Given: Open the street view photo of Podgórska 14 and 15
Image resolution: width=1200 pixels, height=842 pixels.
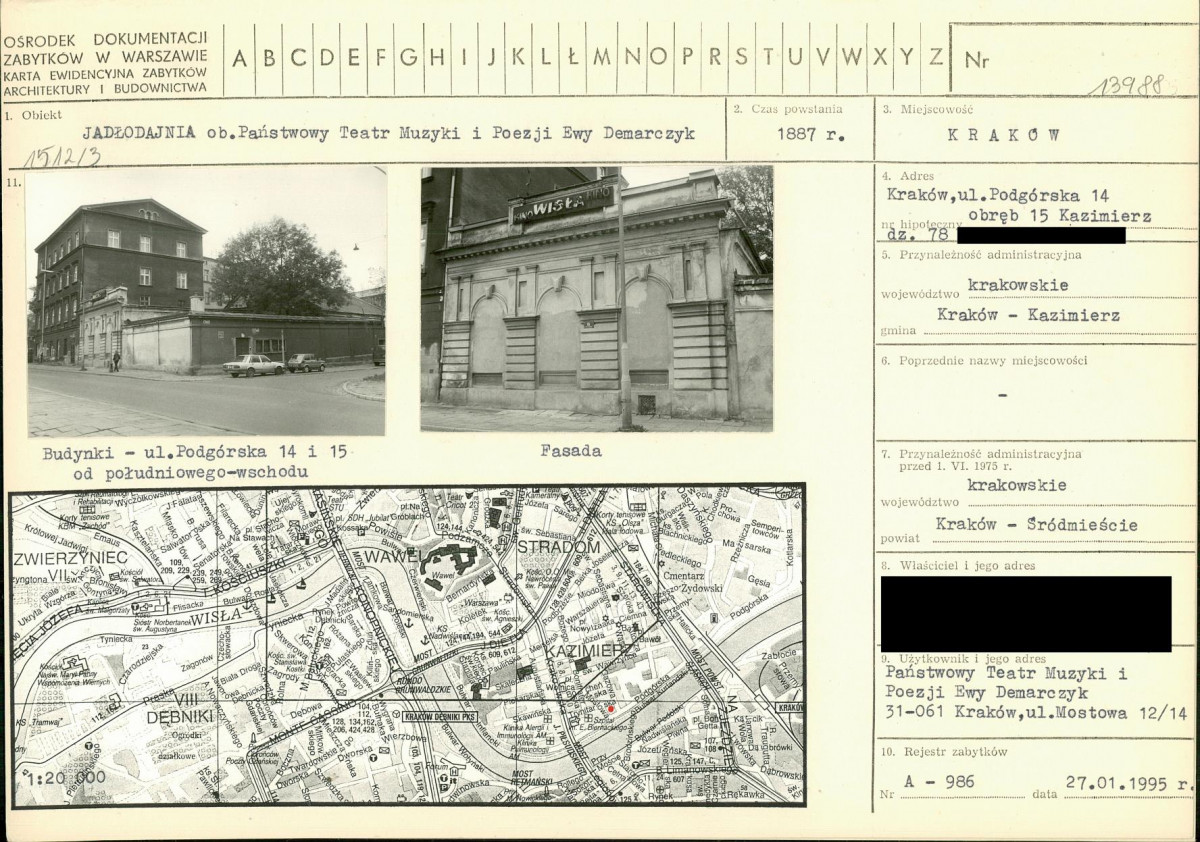Looking at the screenshot, I should 206,302.
